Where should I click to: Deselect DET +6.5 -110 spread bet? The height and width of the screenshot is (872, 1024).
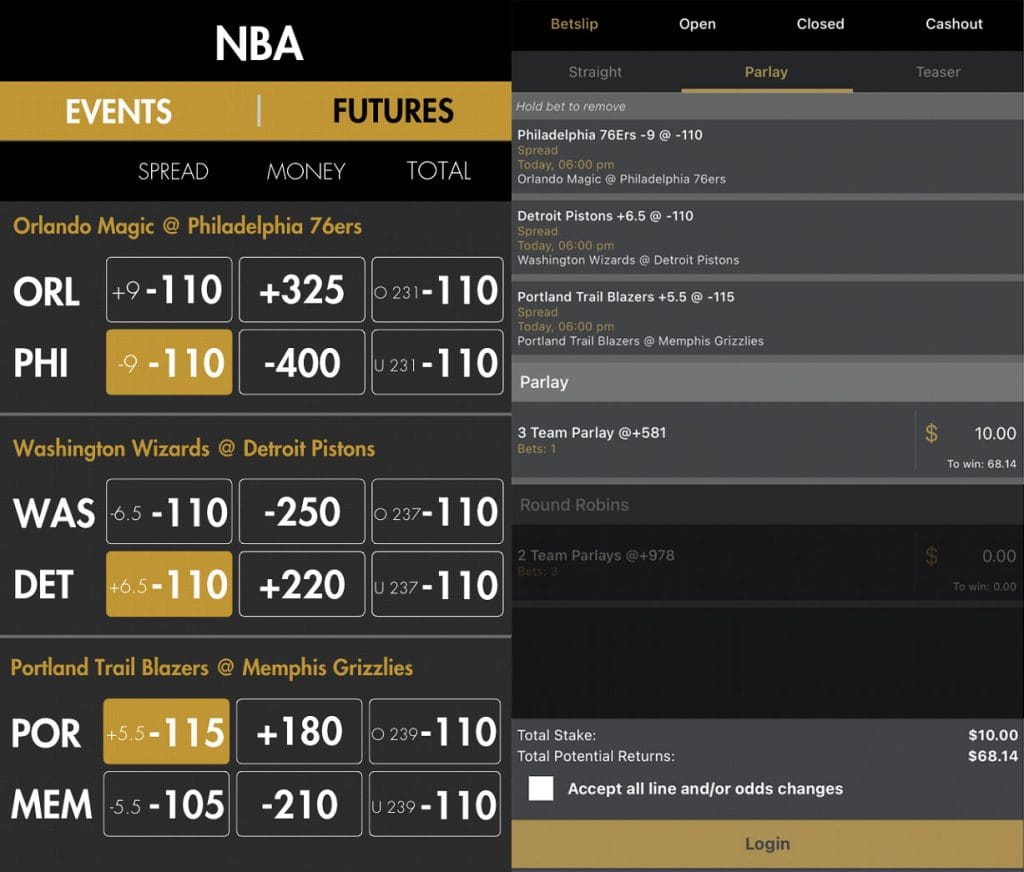pyautogui.click(x=169, y=584)
